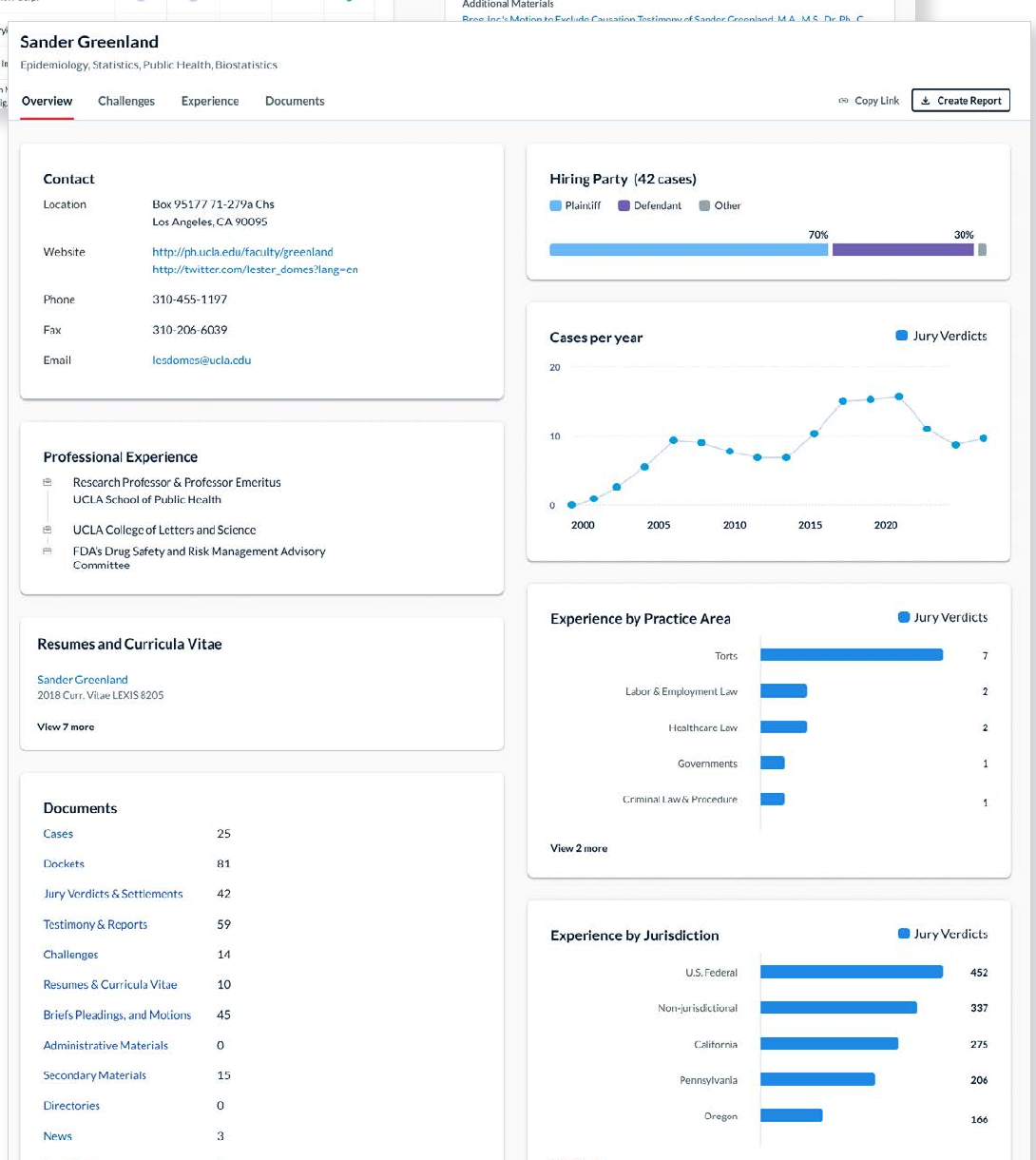Click the blue 70% plaintiff bar segment
Screen dimensions: 1036x1160
(689, 249)
